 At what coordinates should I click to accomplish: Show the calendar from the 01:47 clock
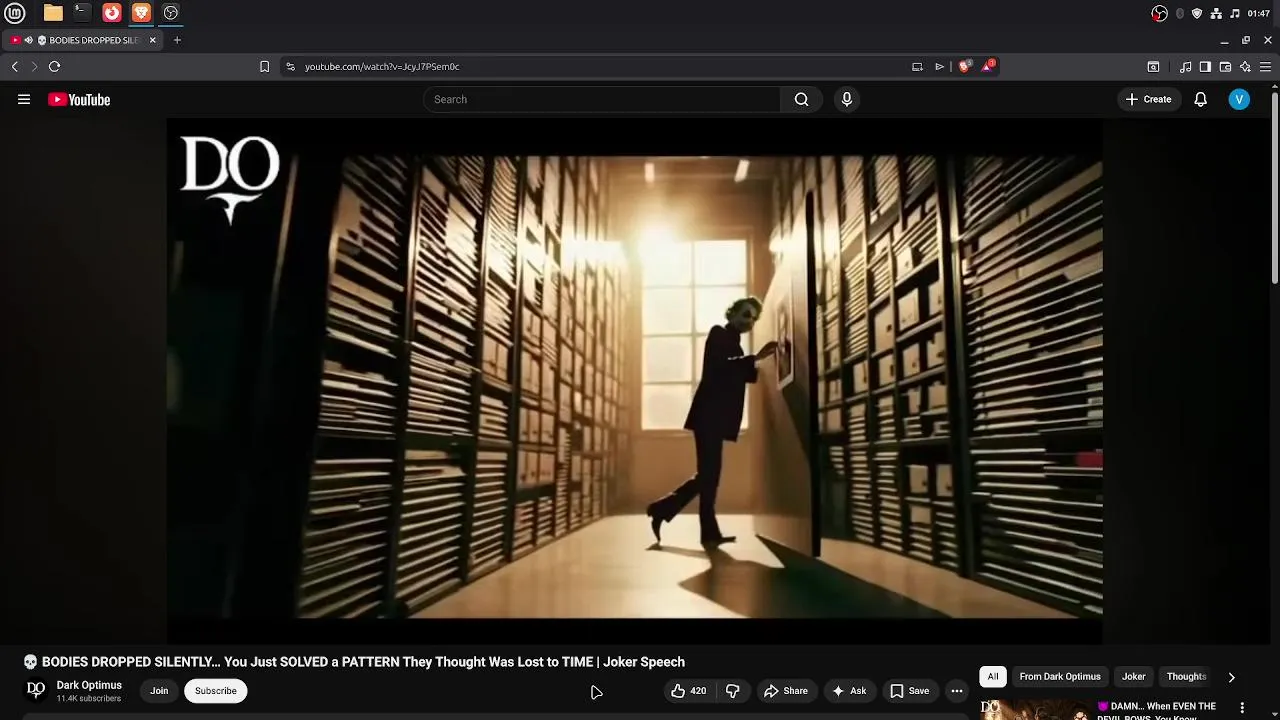(x=1259, y=13)
